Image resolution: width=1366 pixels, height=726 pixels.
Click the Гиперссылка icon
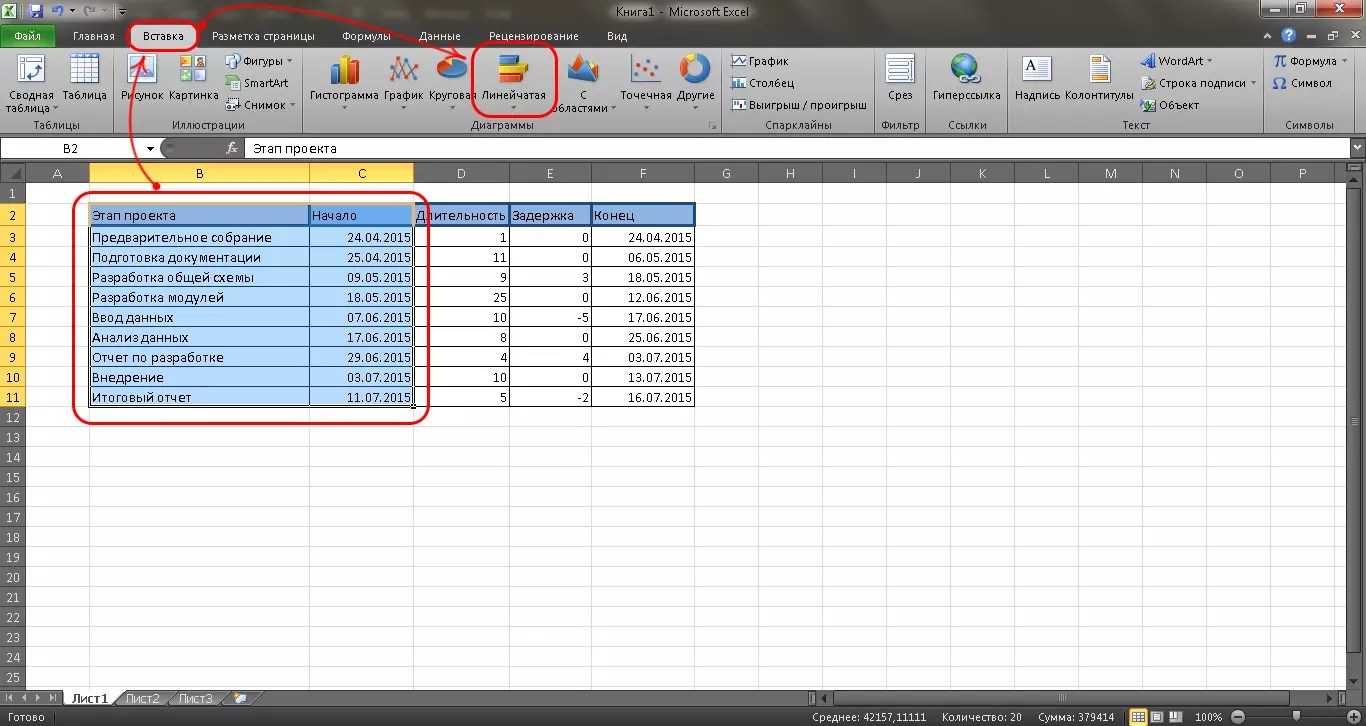pos(966,78)
